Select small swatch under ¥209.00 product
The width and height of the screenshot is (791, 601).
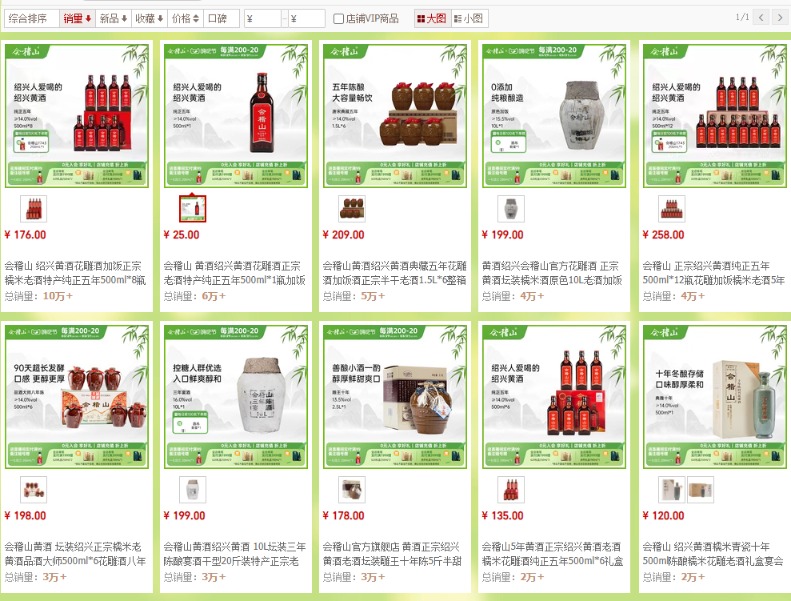coord(352,208)
